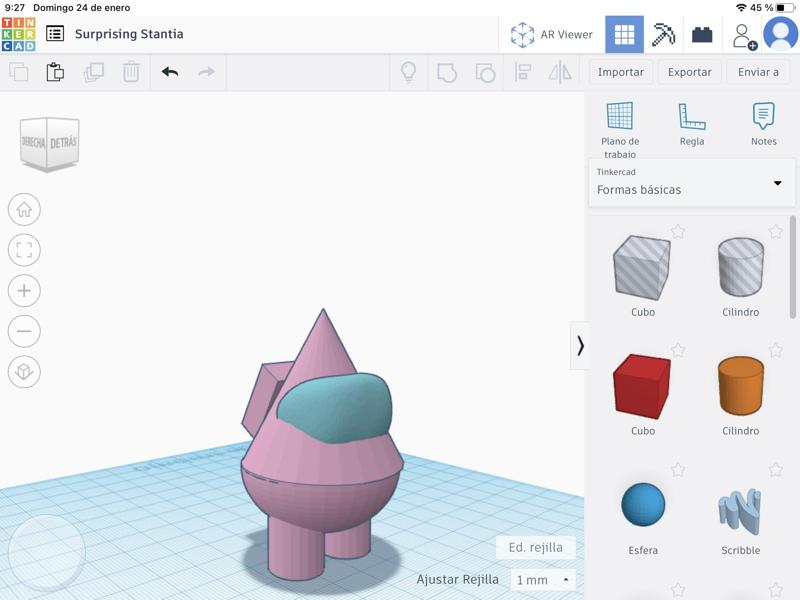This screenshot has width=800, height=600.
Task: Click the Exportar button
Action: click(x=689, y=72)
